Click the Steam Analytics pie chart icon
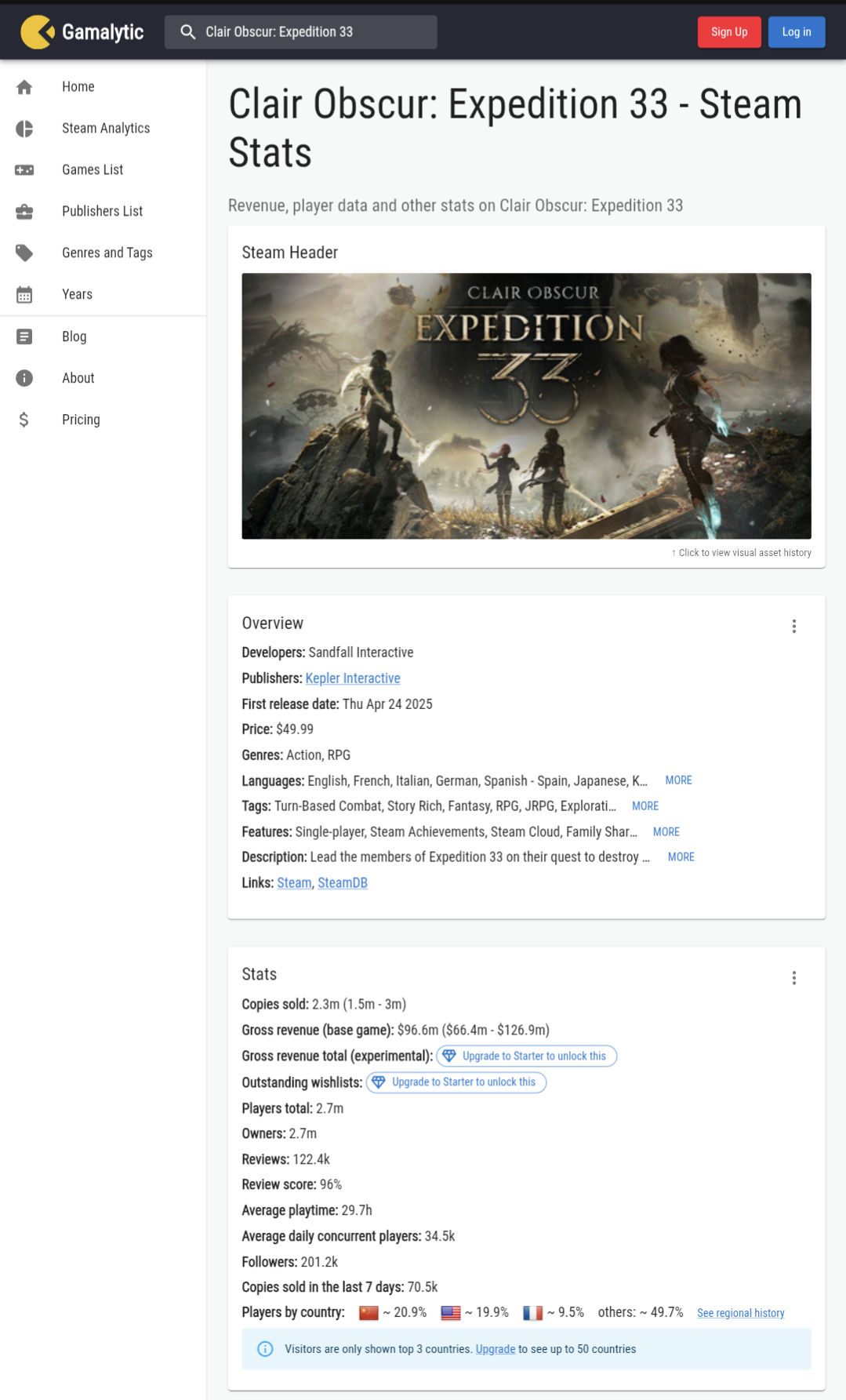 point(24,129)
